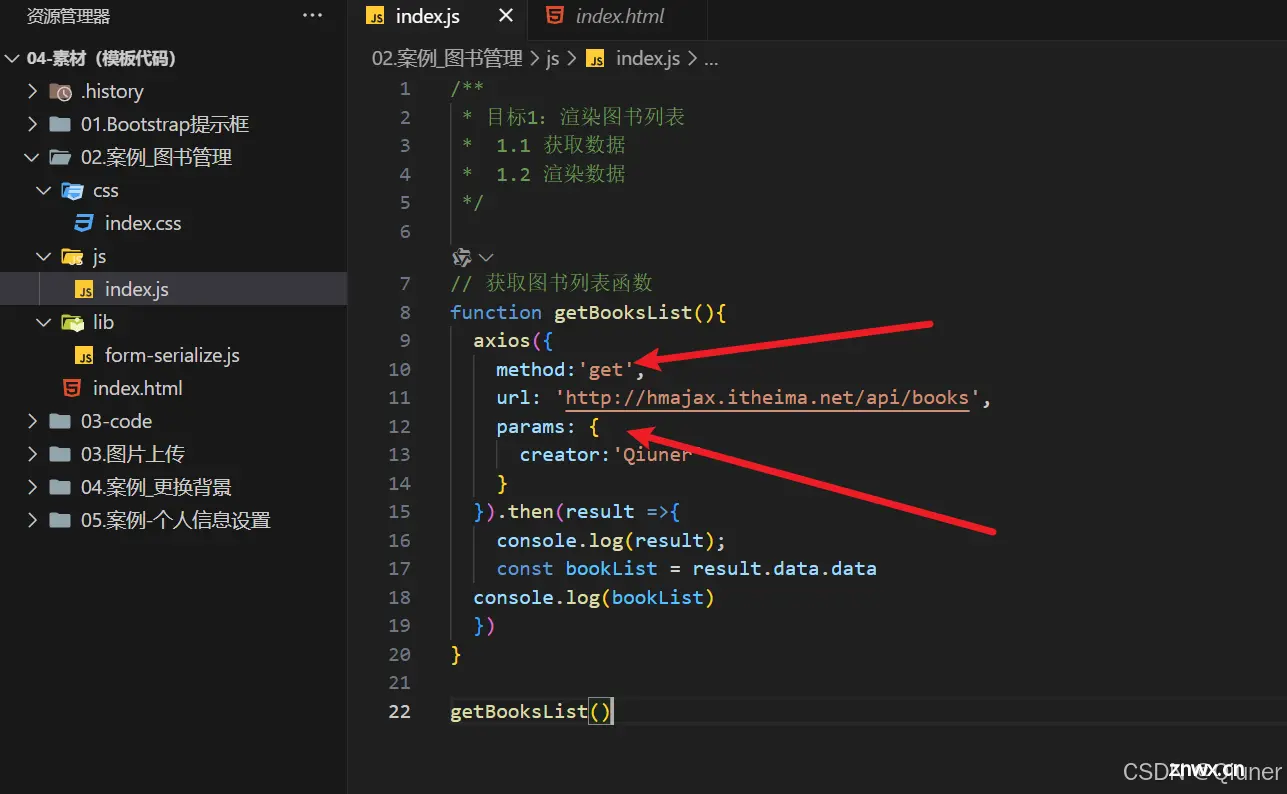Click the JS file icon beside tree index.js
1287x794 pixels.
(x=84, y=290)
